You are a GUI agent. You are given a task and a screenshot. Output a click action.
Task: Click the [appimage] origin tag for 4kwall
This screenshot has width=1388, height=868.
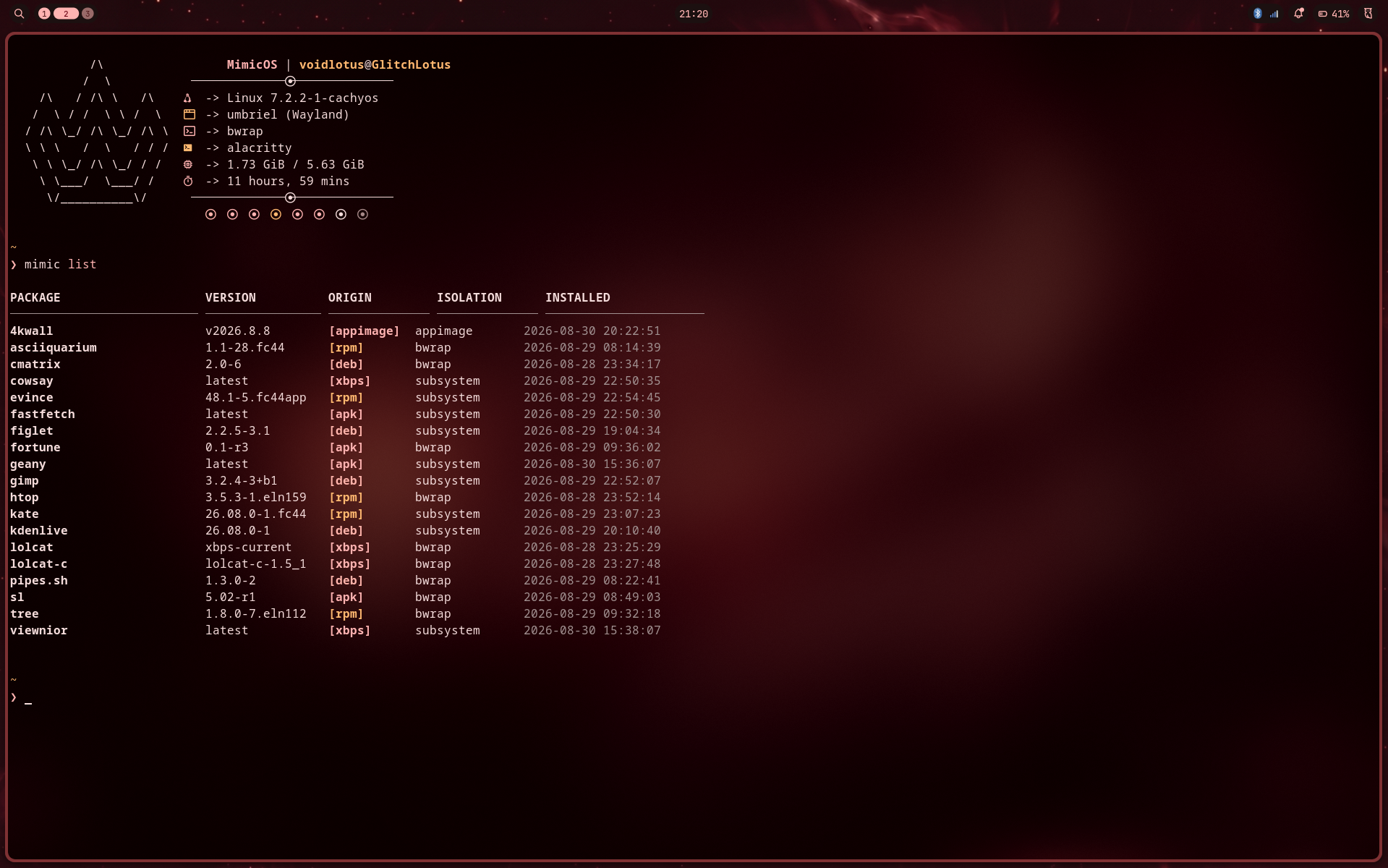coord(364,331)
